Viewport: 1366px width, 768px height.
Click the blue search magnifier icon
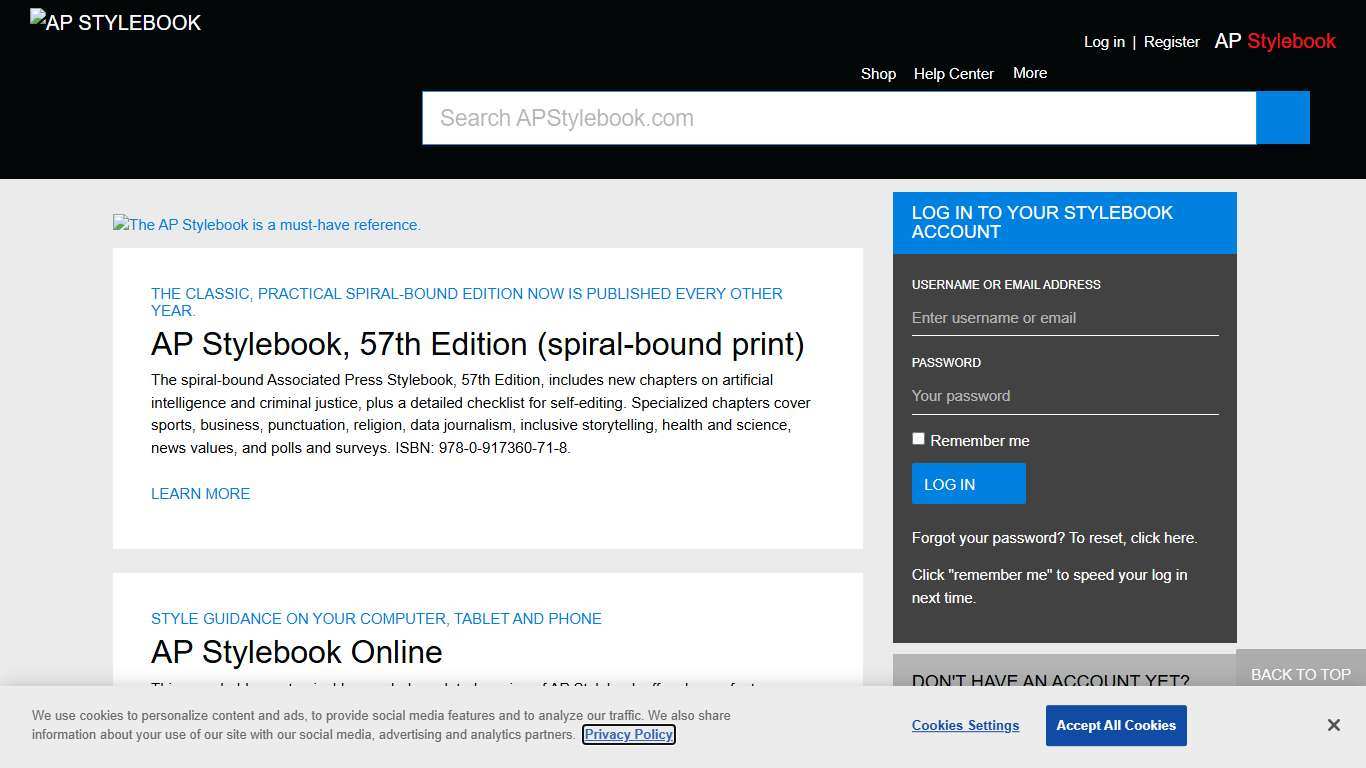1282,117
